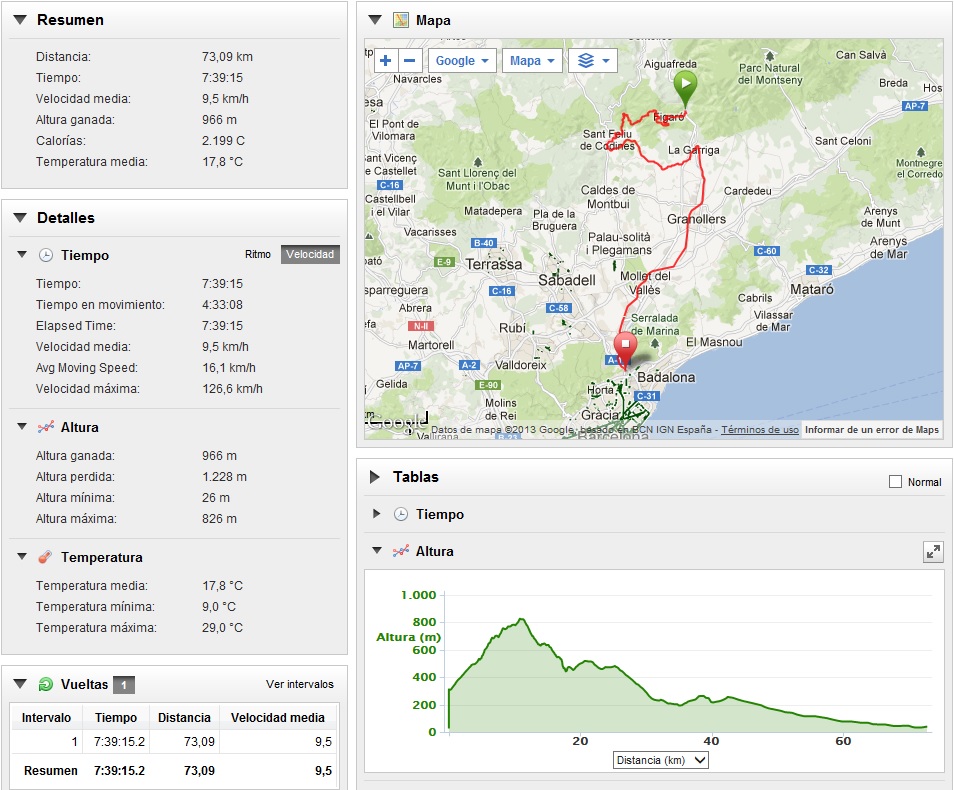
Task: Click the elevation icon in Tablas Altura row
Action: tap(401, 551)
